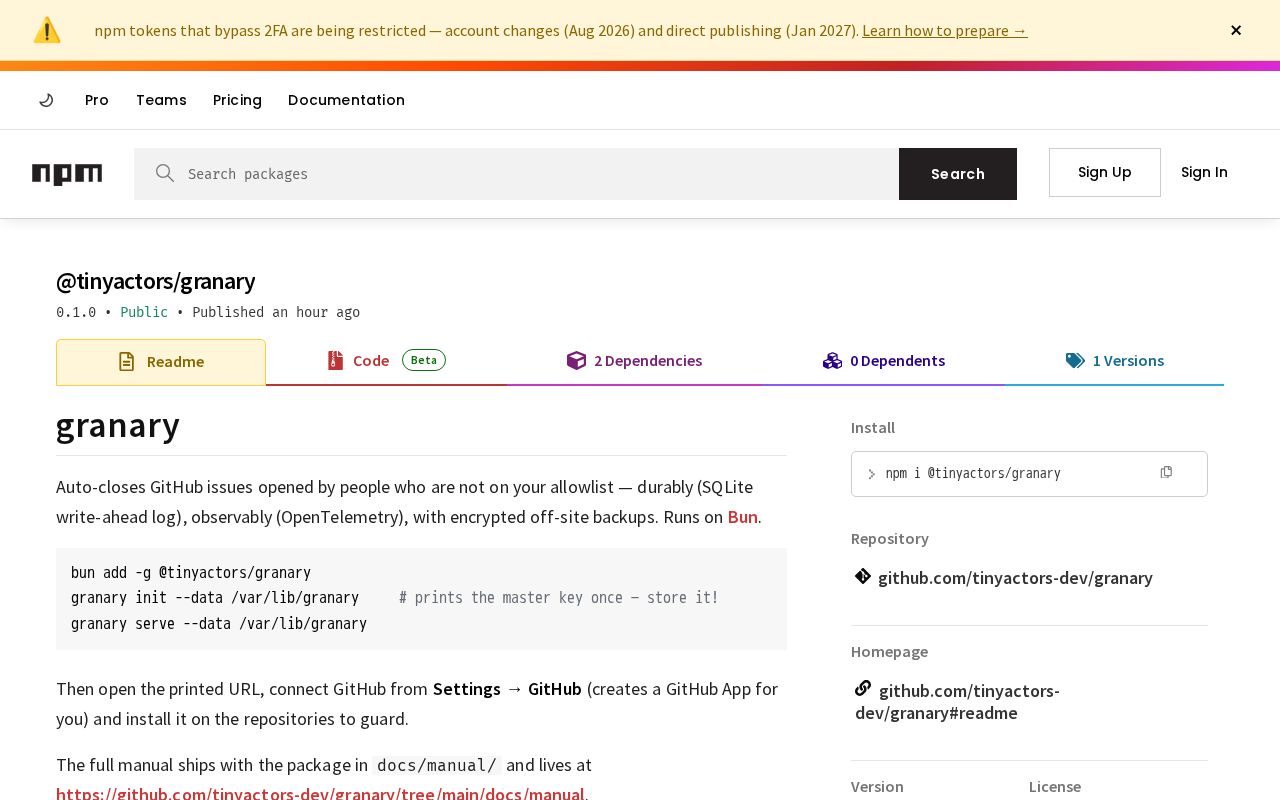
Task: Click the search magnifier icon
Action: click(x=165, y=173)
